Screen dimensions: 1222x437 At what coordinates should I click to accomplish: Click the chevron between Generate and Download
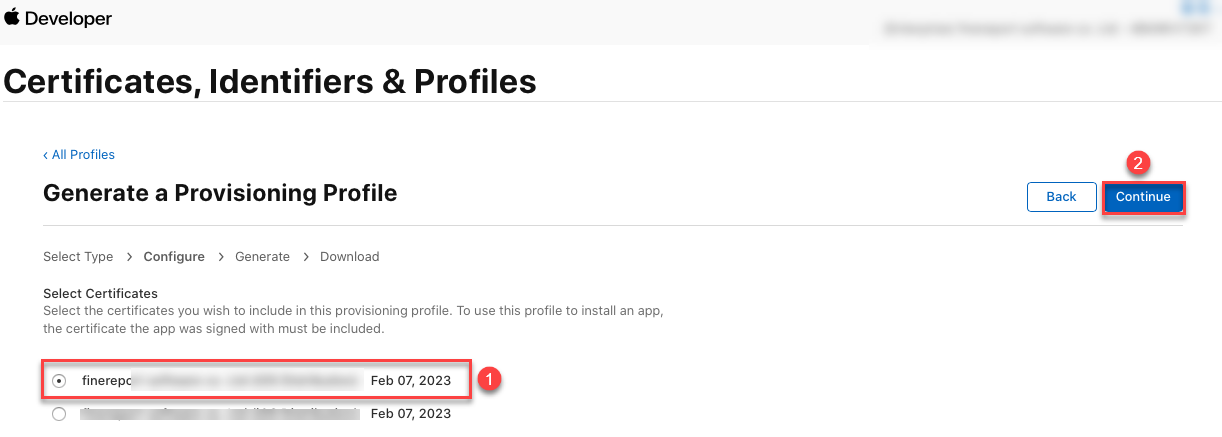pyautogui.click(x=305, y=257)
